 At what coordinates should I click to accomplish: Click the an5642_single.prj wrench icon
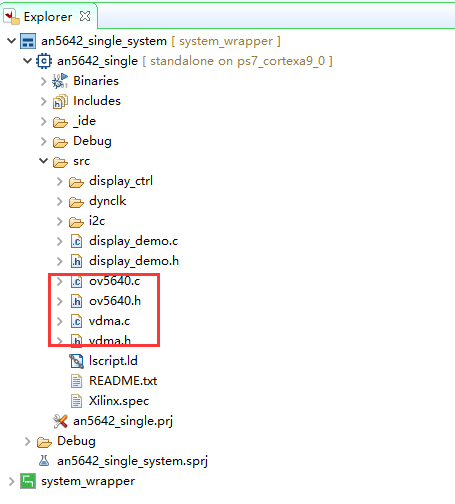click(x=60, y=421)
